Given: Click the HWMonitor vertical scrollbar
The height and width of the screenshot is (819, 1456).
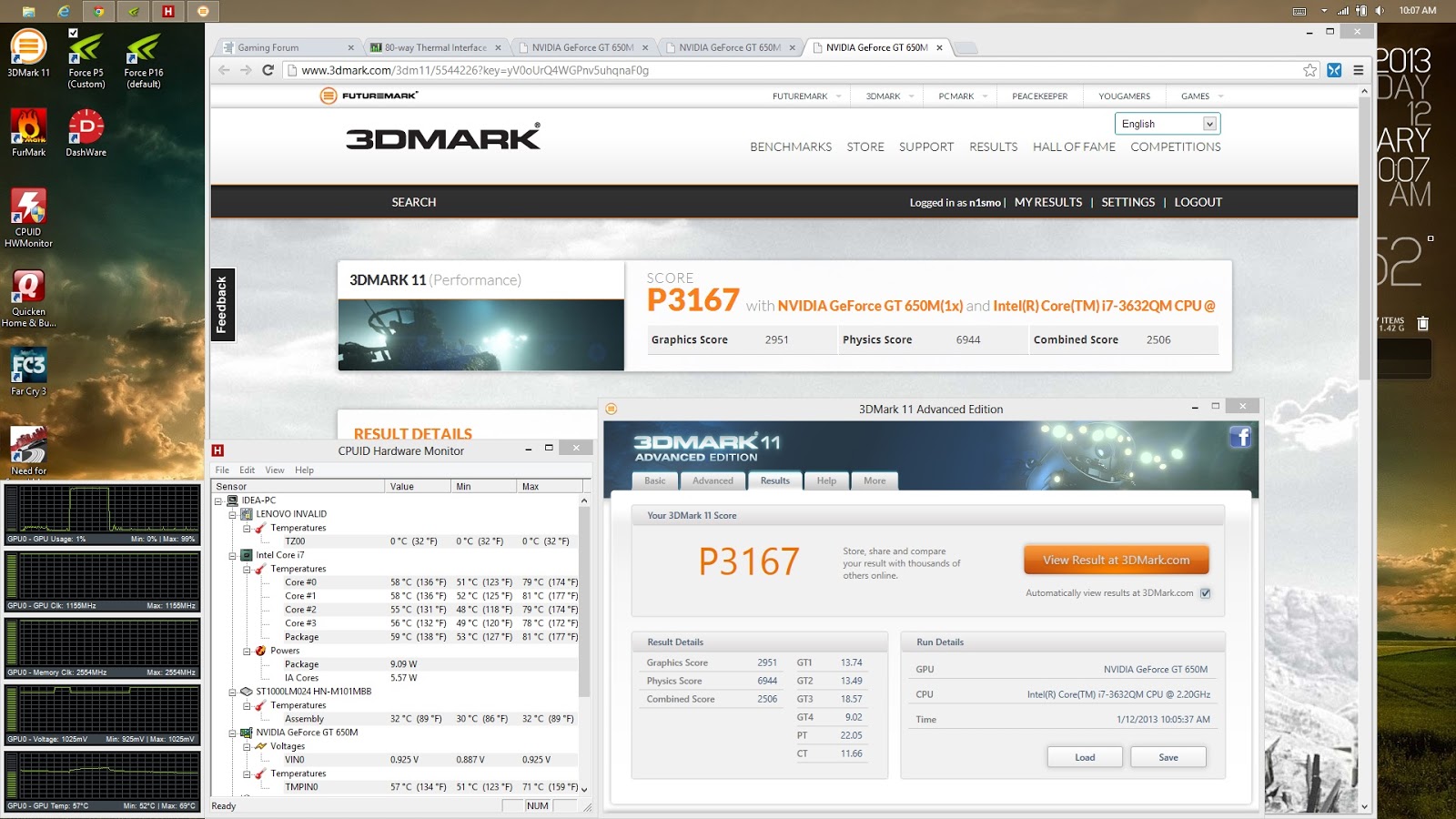Looking at the screenshot, I should click(x=584, y=601).
